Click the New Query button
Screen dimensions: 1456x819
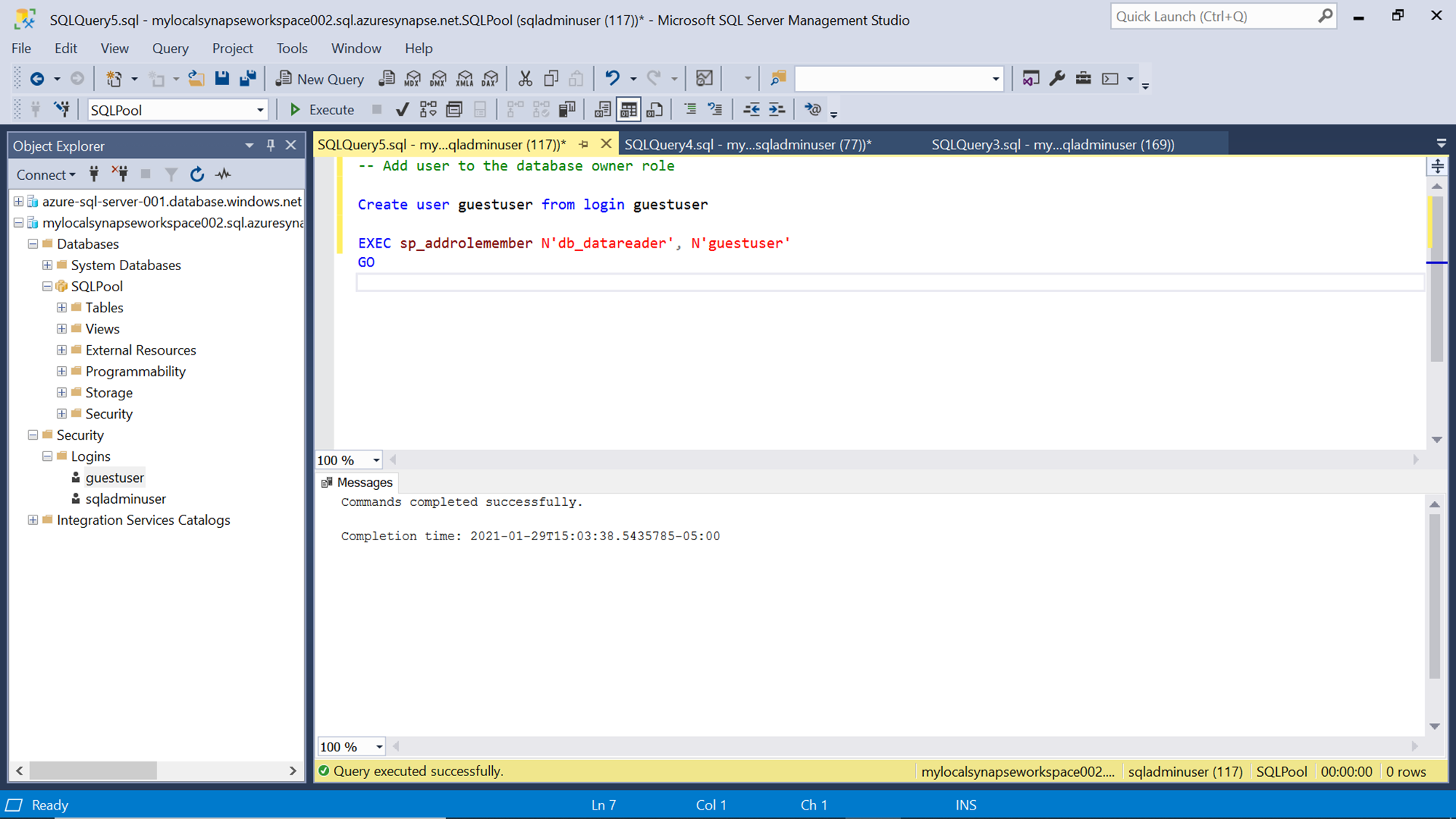pyautogui.click(x=320, y=79)
